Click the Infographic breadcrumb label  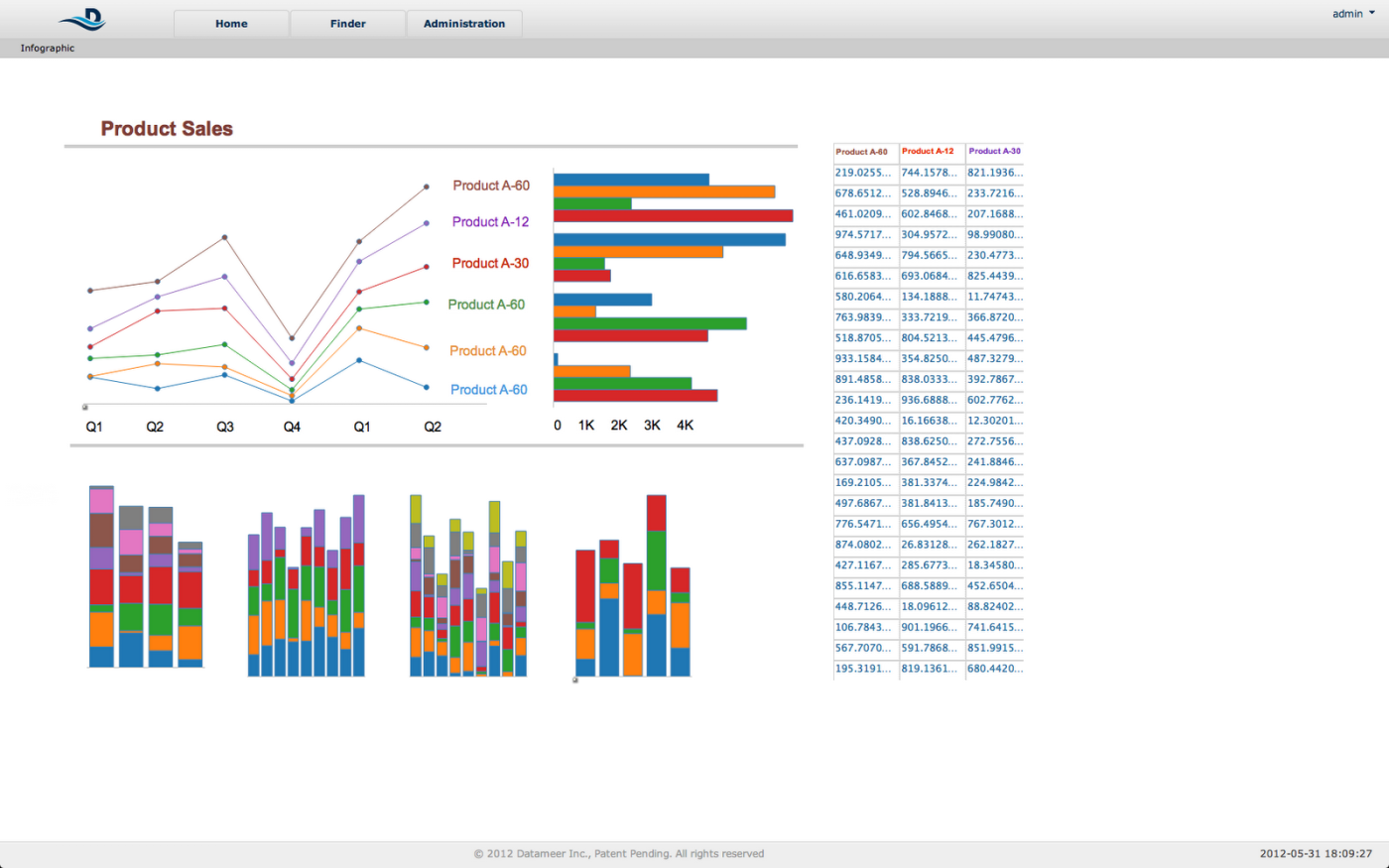[x=48, y=48]
